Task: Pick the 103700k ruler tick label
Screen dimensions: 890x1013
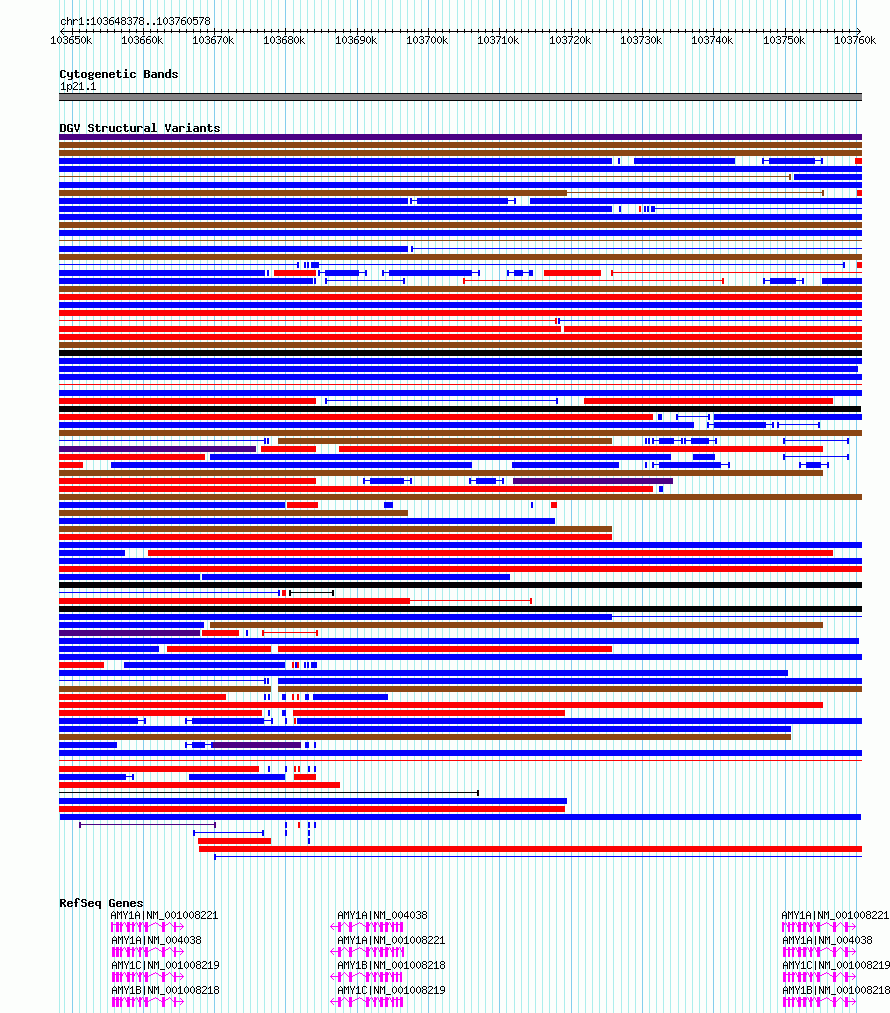Action: click(x=427, y=40)
